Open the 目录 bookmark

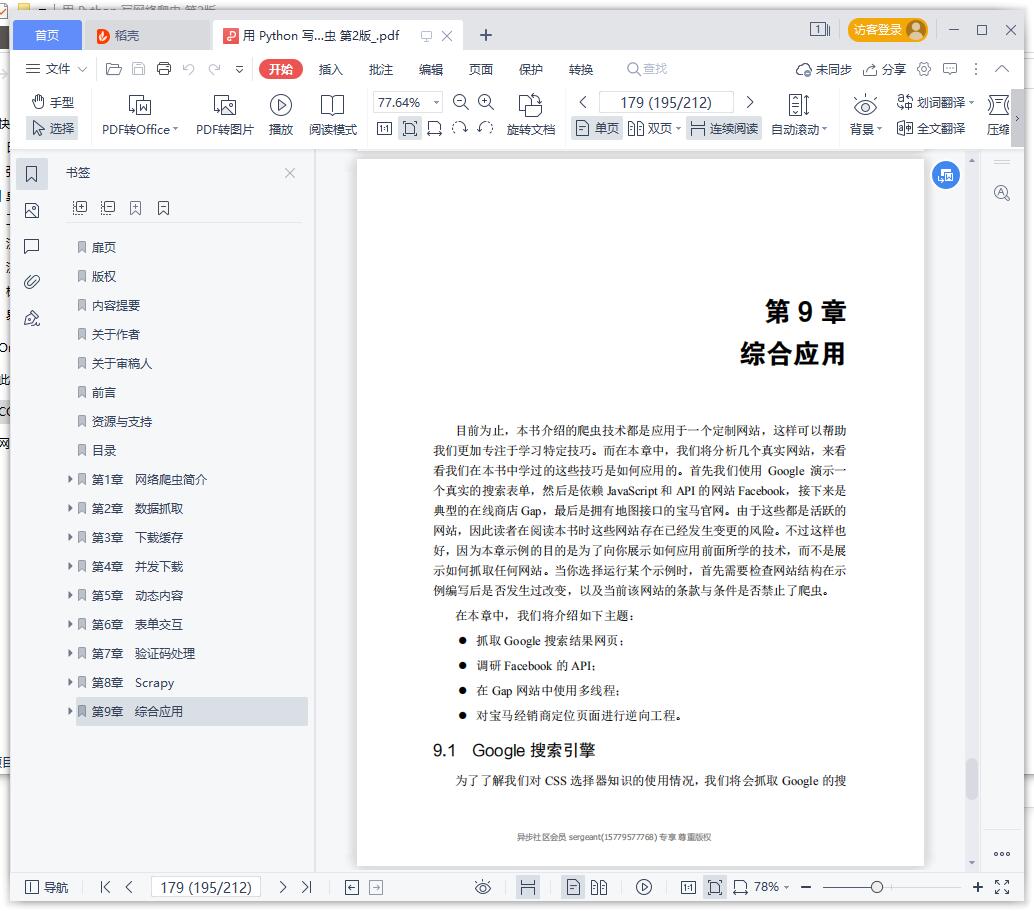point(104,451)
